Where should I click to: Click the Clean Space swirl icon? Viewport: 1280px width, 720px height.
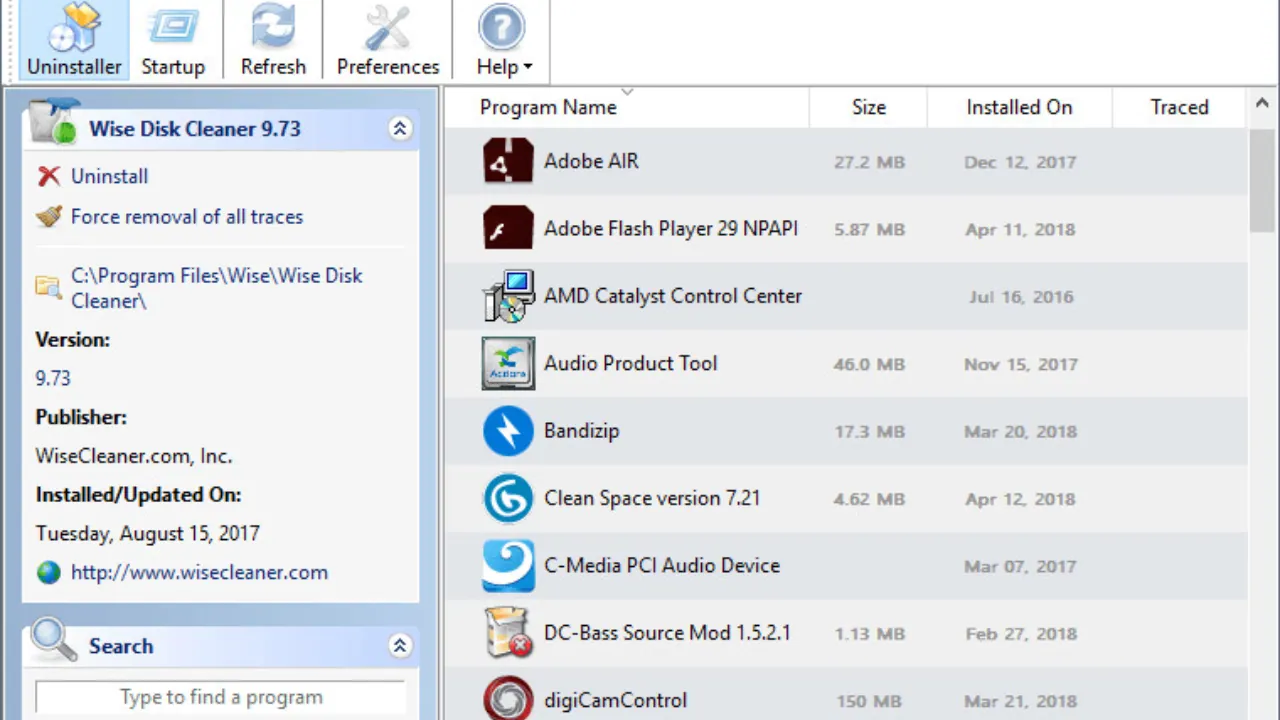pos(508,498)
